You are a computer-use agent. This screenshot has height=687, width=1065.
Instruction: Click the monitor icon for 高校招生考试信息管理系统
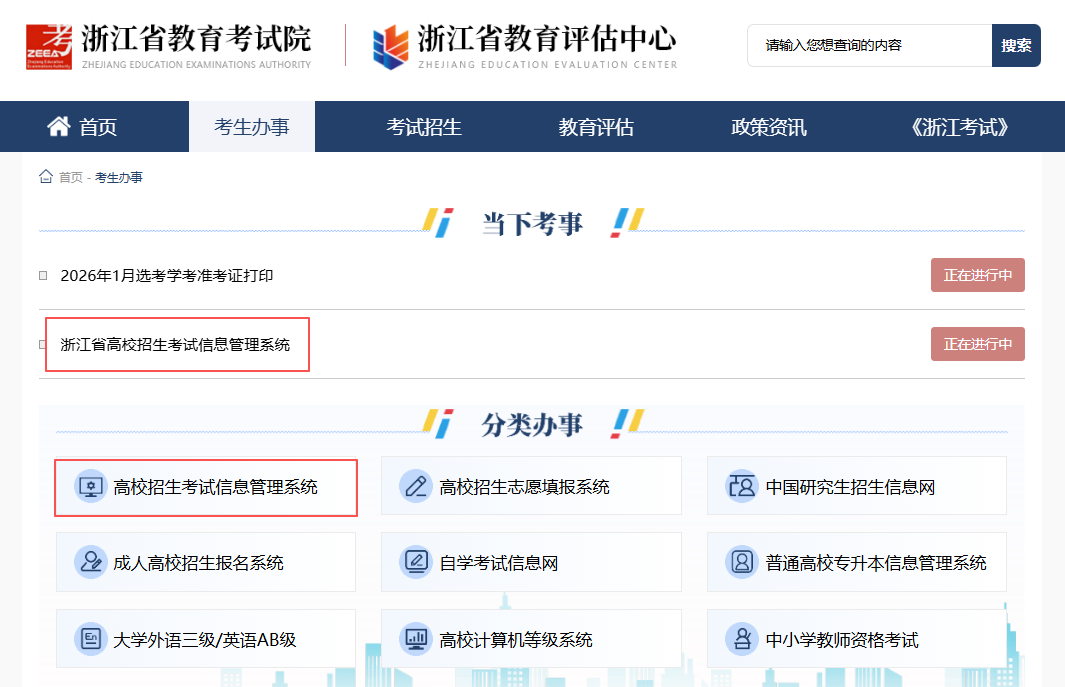click(x=91, y=487)
